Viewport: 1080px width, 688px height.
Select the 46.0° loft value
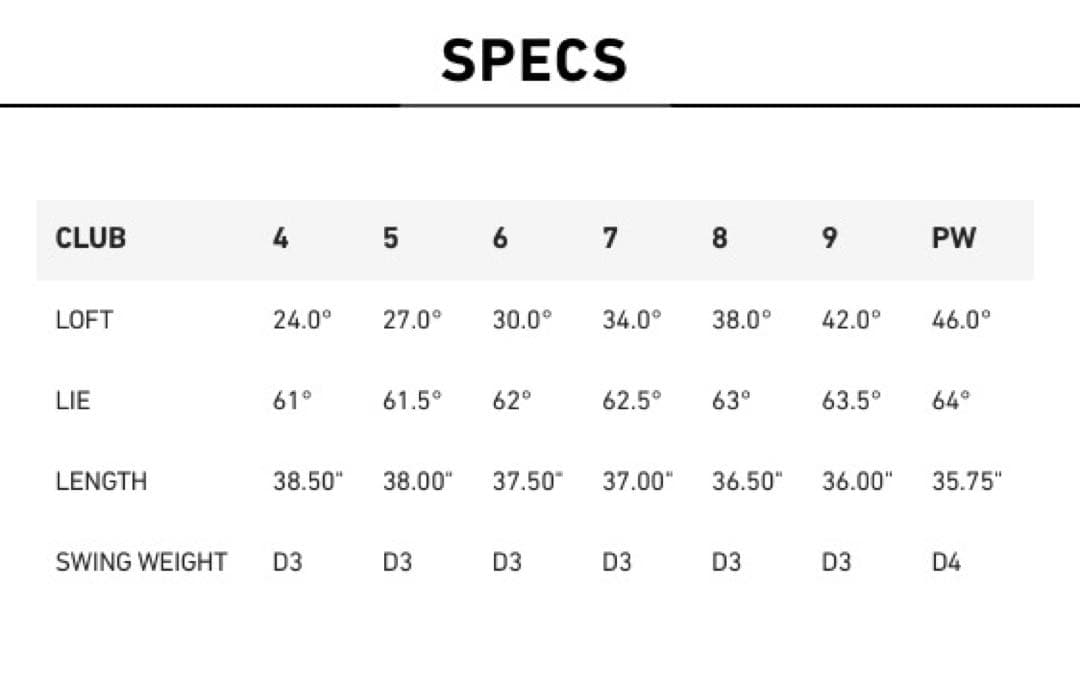(961, 320)
